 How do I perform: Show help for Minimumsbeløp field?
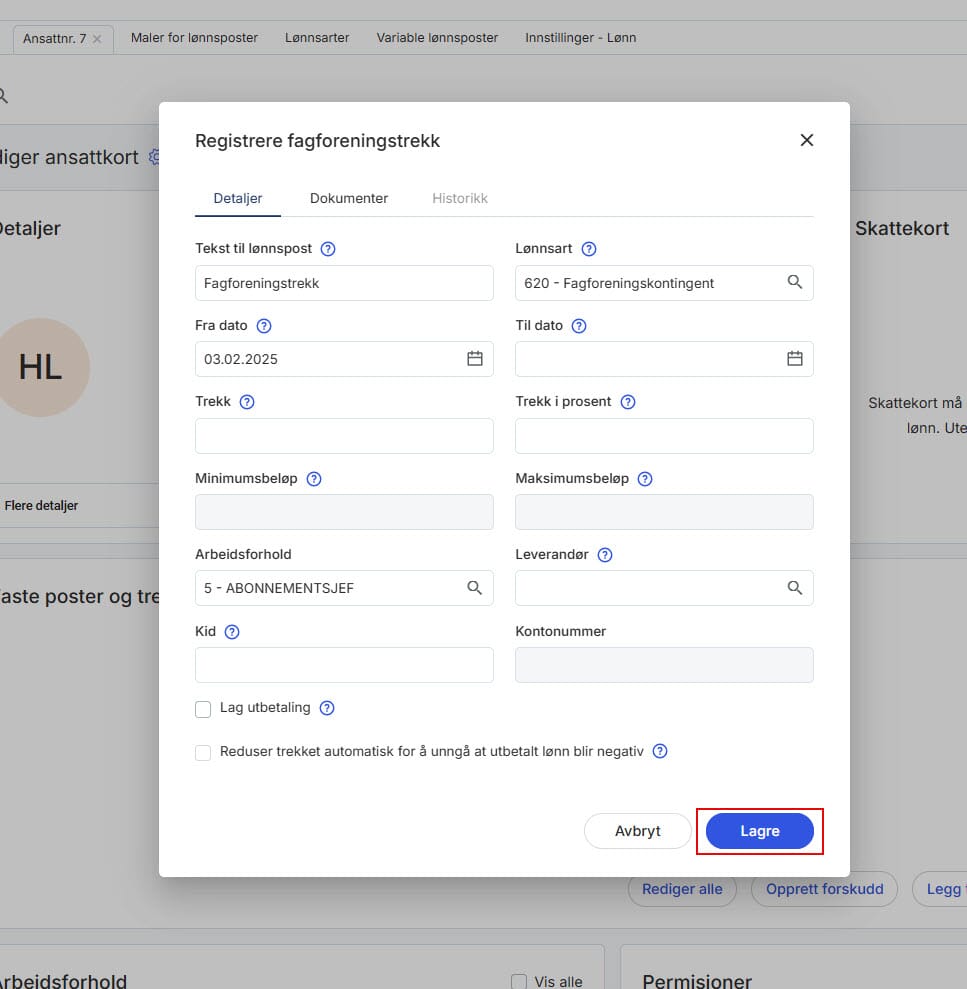tap(314, 479)
